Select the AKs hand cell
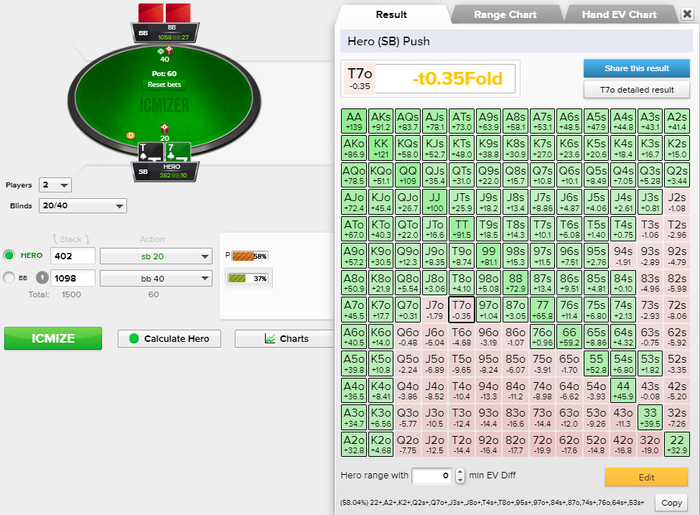 [x=381, y=121]
